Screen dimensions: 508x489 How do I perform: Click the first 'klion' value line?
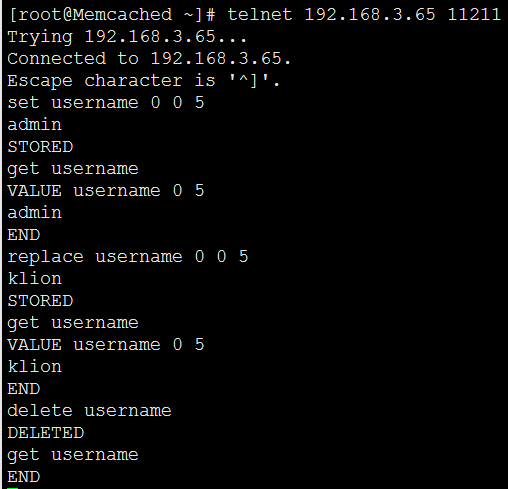35,278
